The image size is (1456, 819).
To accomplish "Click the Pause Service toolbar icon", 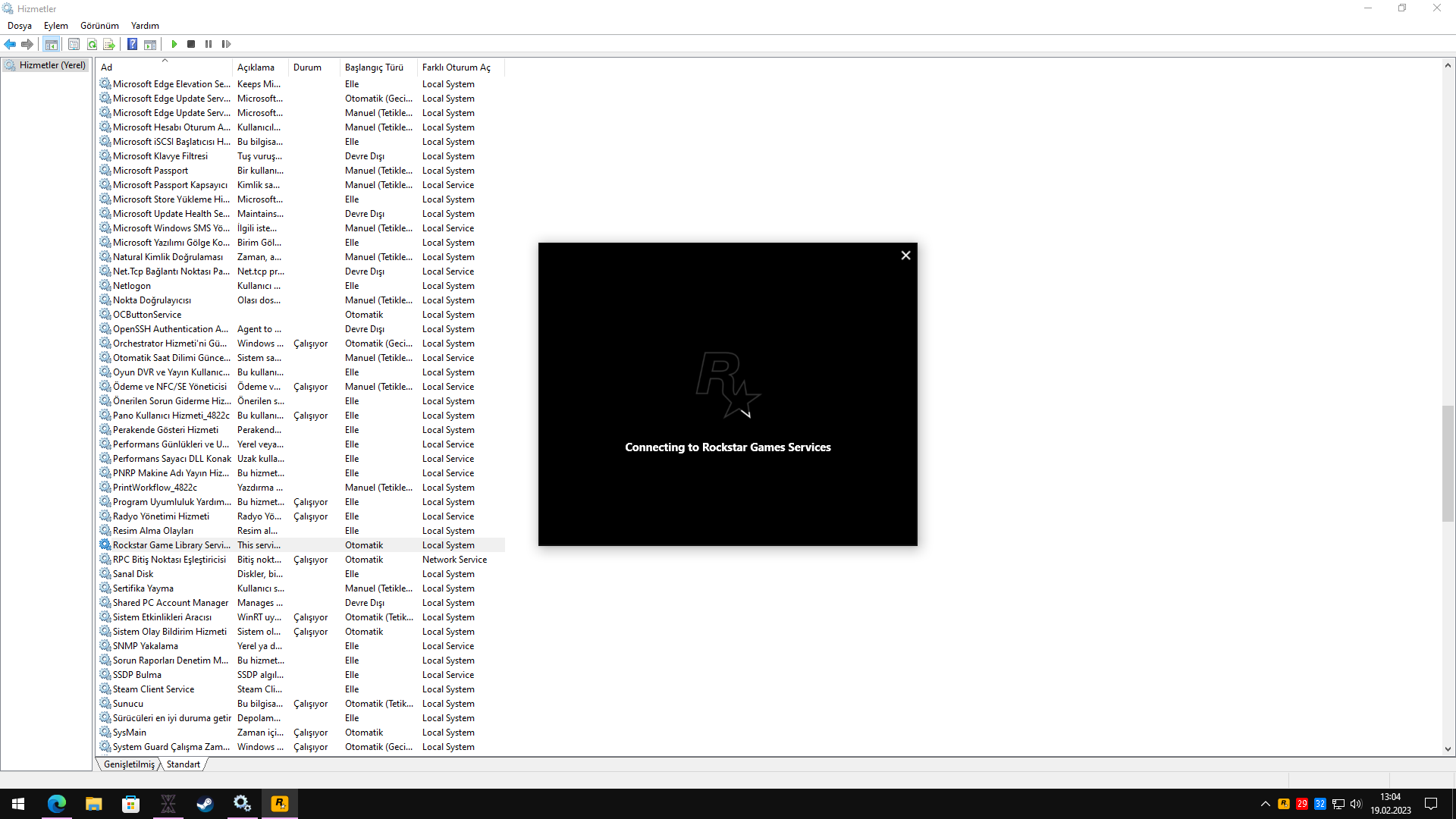I will [209, 44].
